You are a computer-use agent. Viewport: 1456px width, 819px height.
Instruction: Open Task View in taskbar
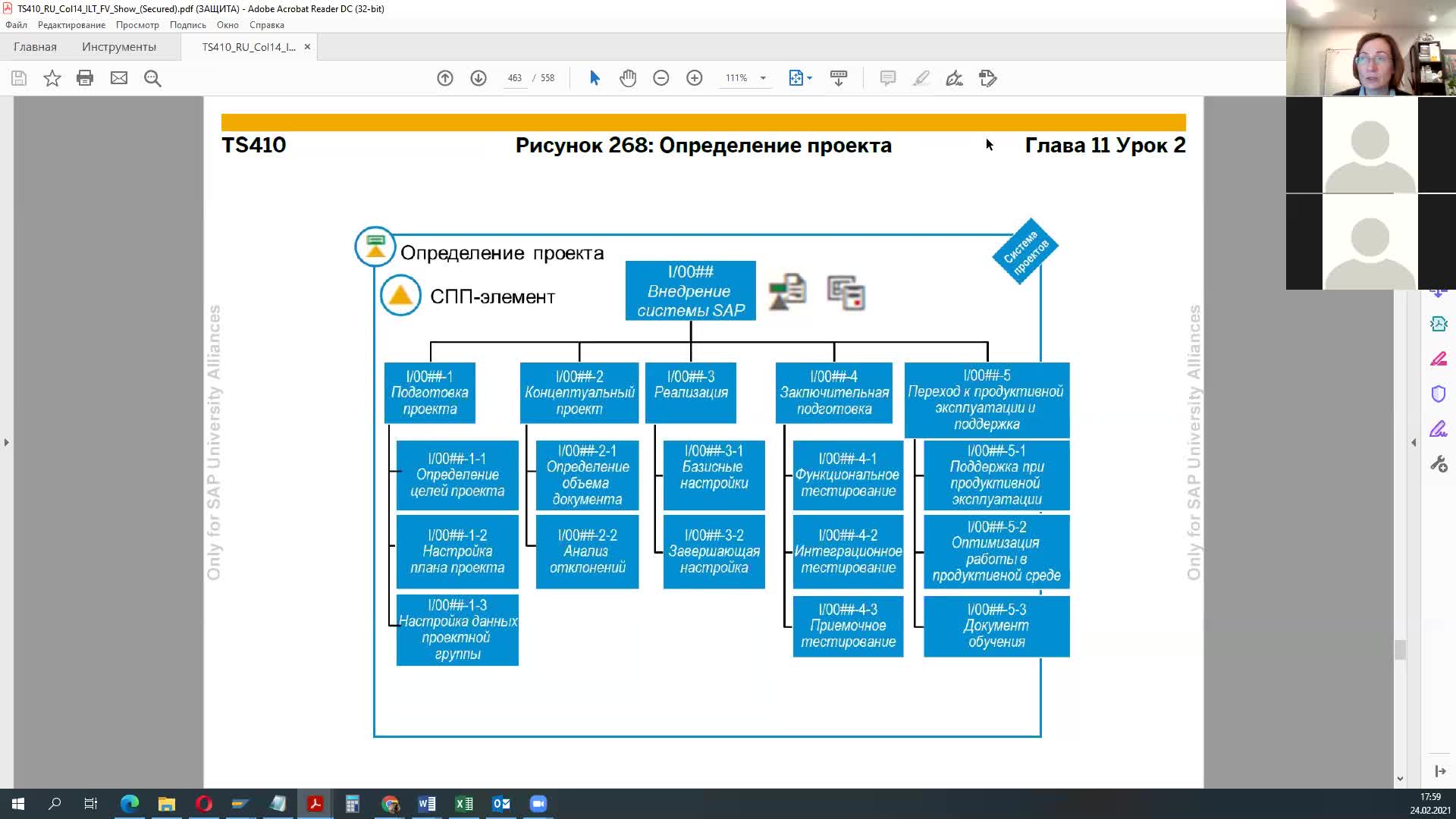coord(91,804)
